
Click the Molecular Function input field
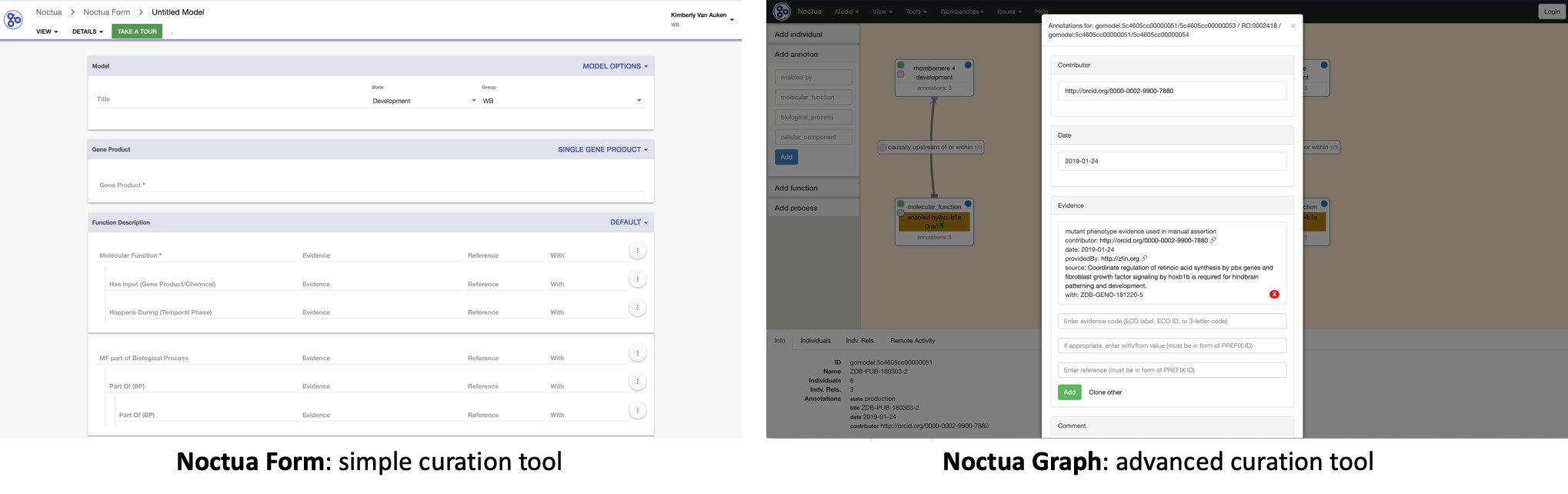[x=197, y=255]
